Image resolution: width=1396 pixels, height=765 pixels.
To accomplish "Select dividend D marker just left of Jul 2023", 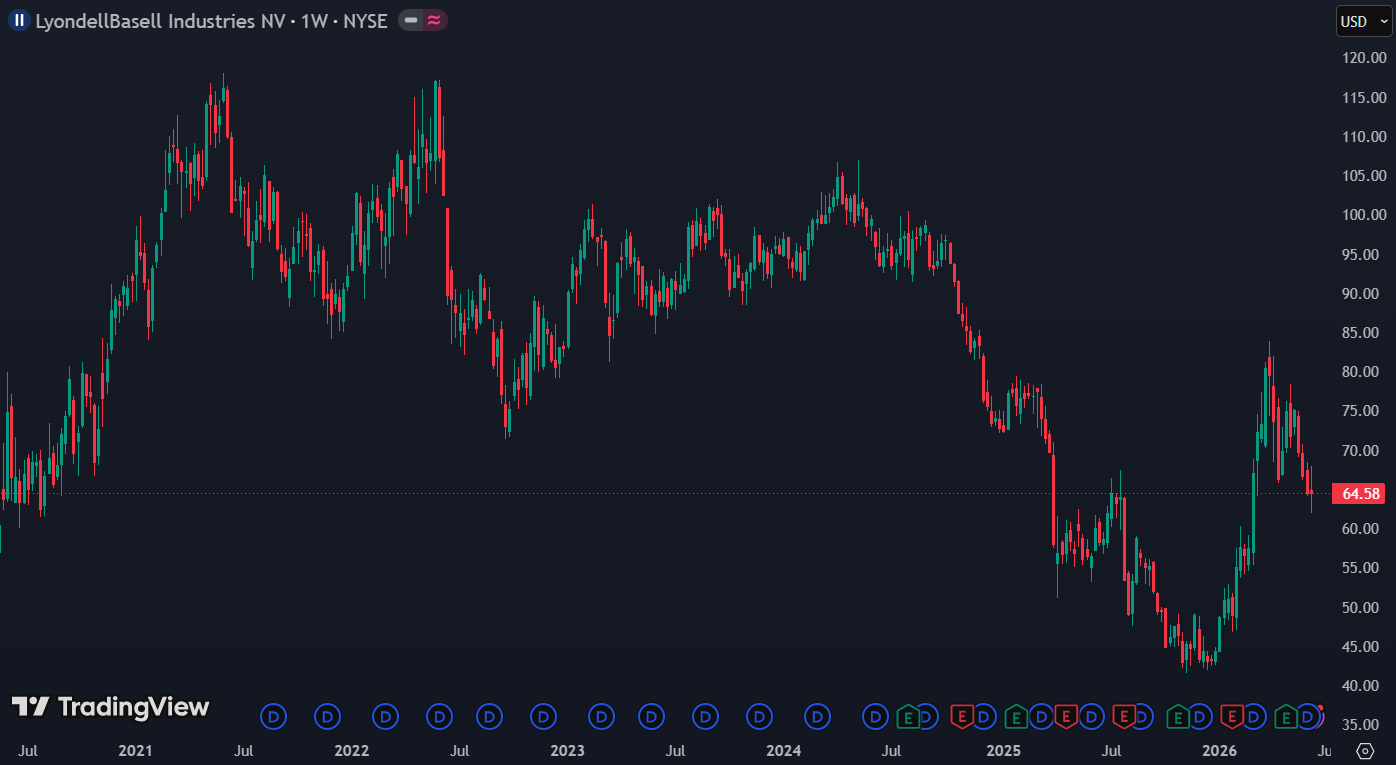I will click(651, 716).
